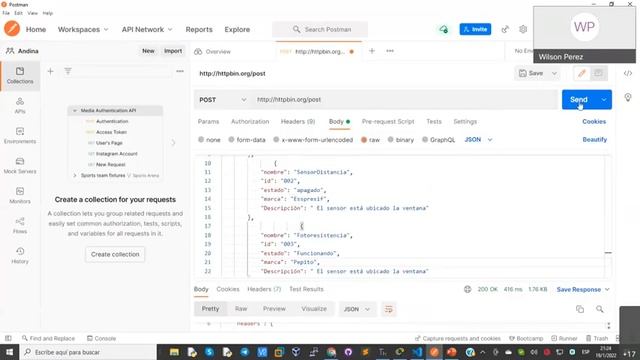Add a new request tab with the plus icon
This screenshot has width=640, height=360.
click(x=372, y=51)
